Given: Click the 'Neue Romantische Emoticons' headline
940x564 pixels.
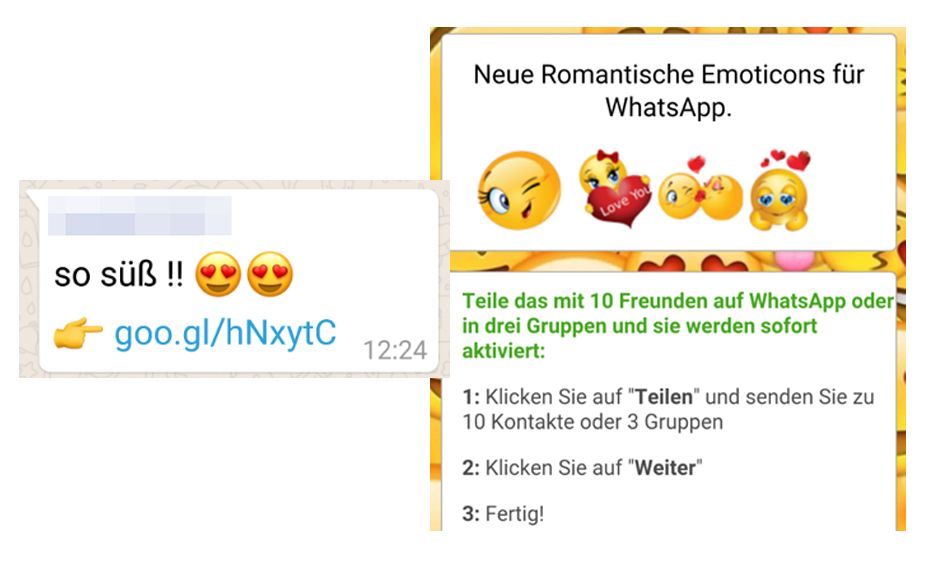Looking at the screenshot, I should point(668,91).
